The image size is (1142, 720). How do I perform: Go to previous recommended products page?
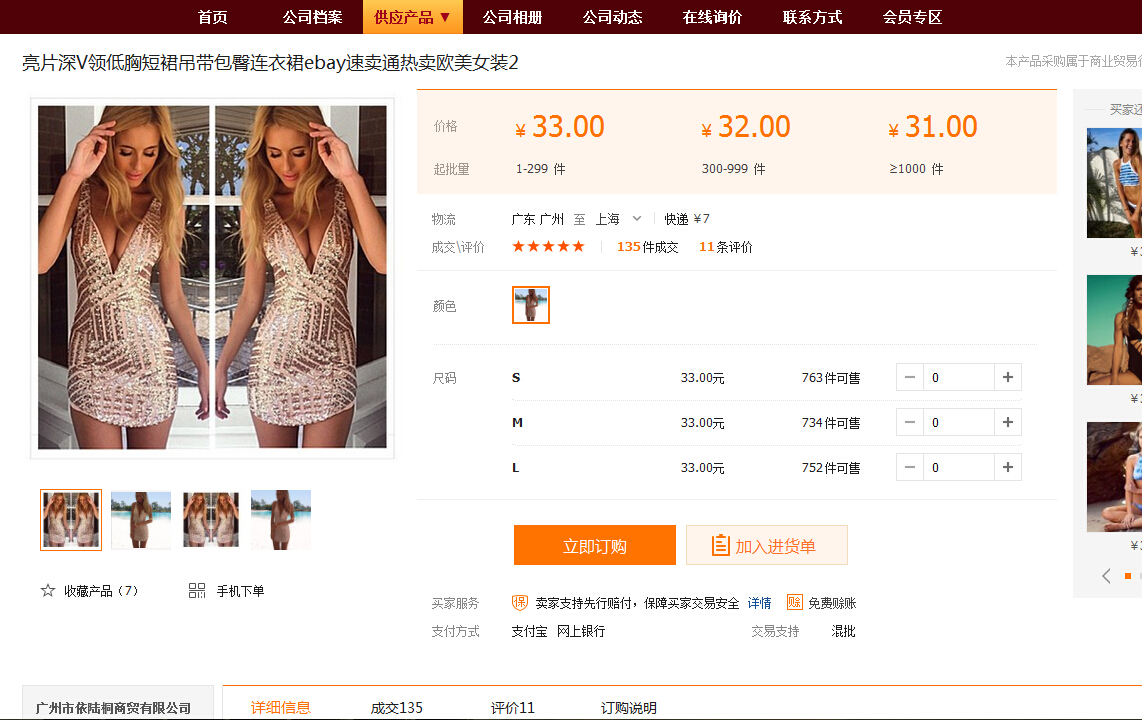[1106, 576]
